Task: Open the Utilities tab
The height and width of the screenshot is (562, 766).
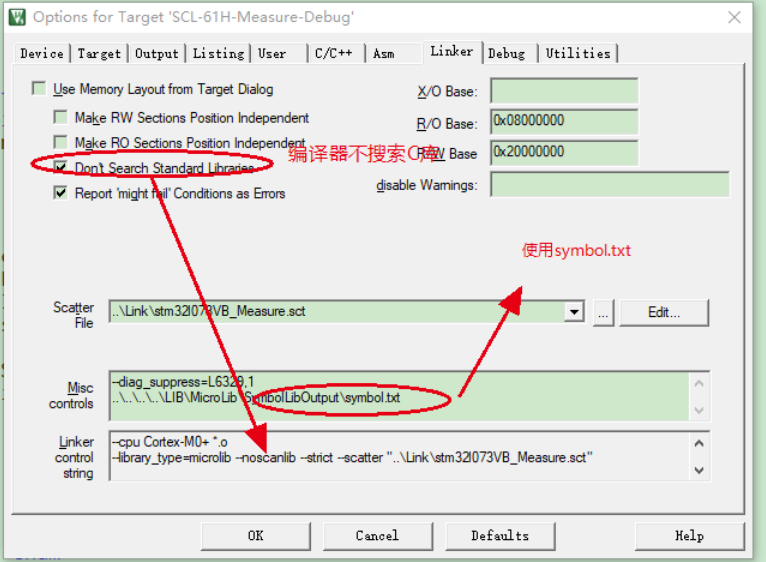Action: [x=578, y=53]
